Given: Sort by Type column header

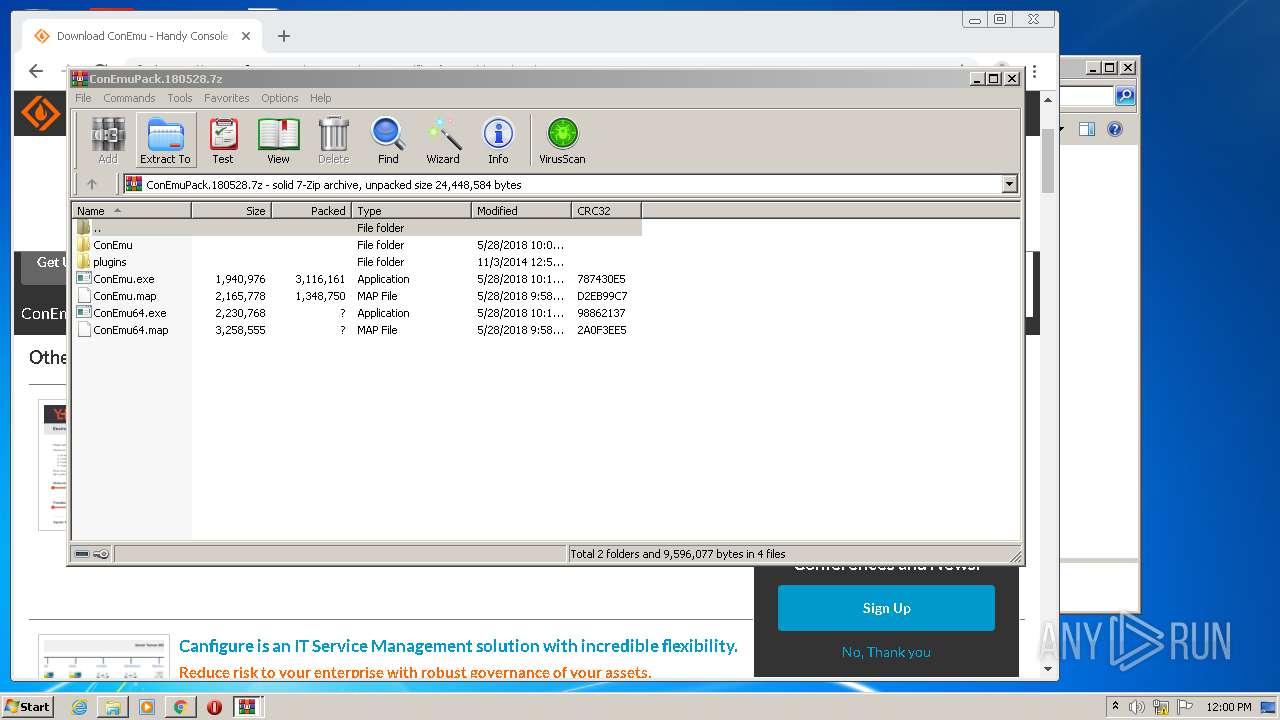Looking at the screenshot, I should (x=411, y=211).
